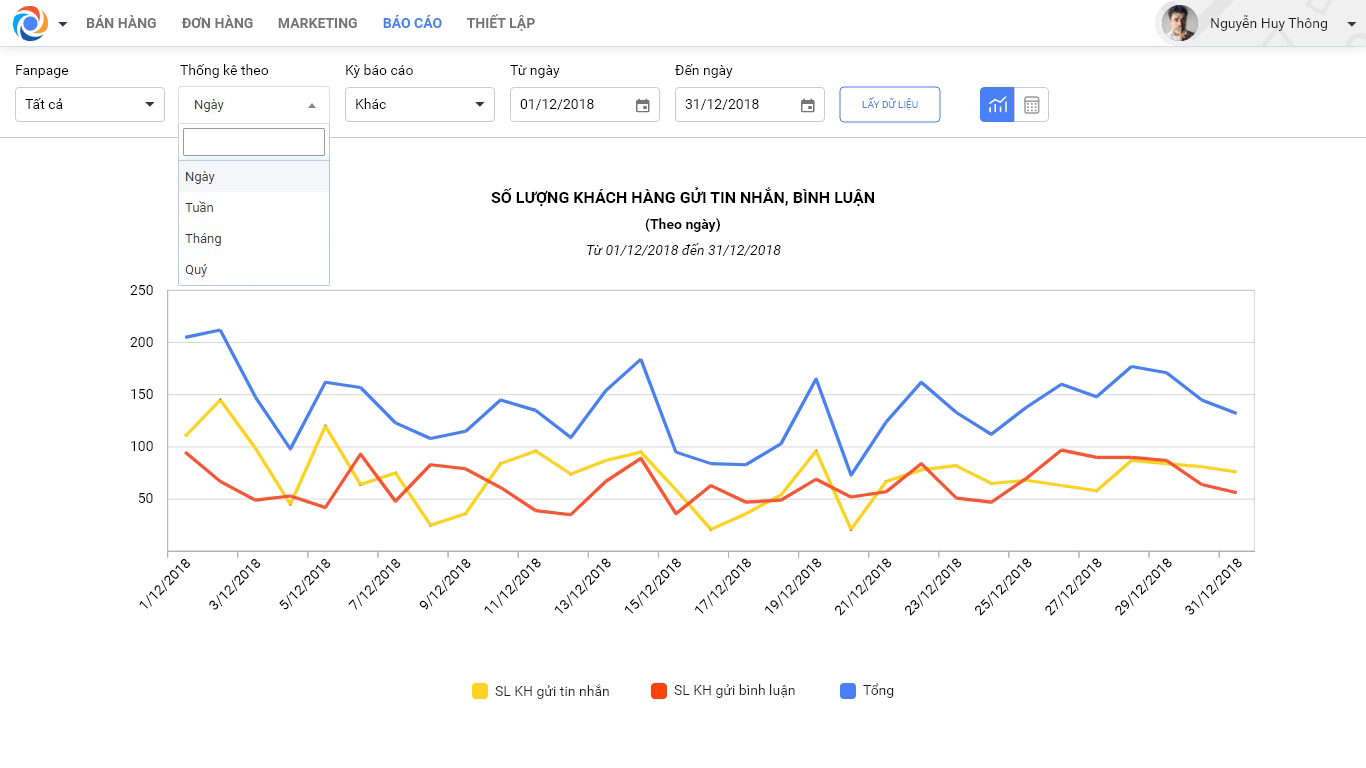Click the dropdown search input field
Image resolution: width=1366 pixels, height=768 pixels.
click(254, 142)
